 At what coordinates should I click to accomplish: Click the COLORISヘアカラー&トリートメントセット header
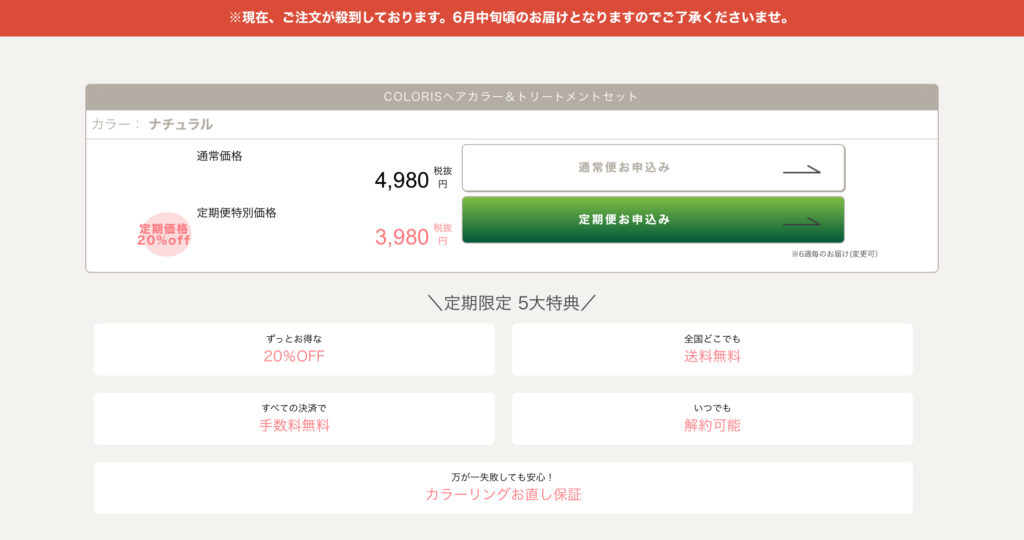512,97
